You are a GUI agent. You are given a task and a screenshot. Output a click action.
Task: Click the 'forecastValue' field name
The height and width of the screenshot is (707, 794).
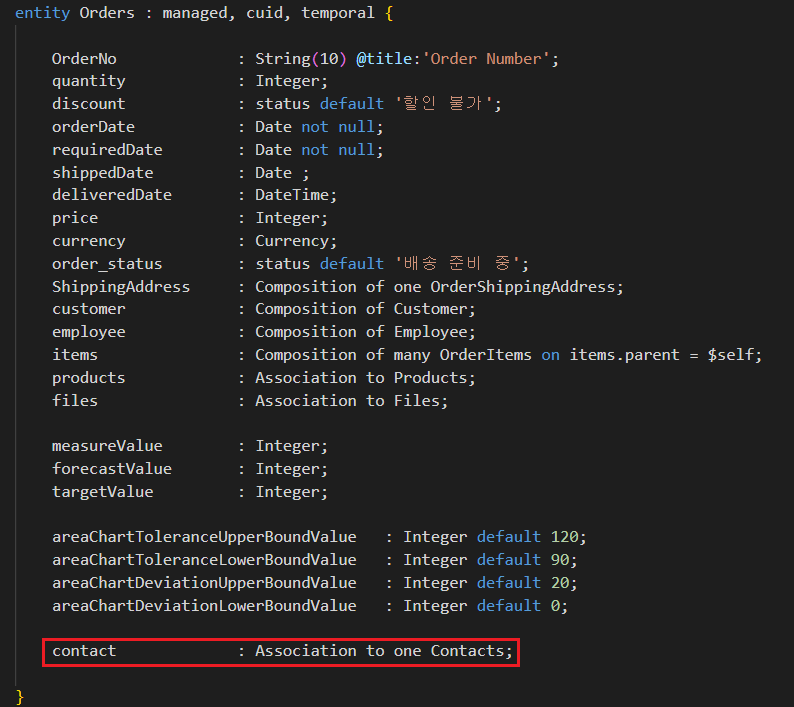click(x=112, y=469)
